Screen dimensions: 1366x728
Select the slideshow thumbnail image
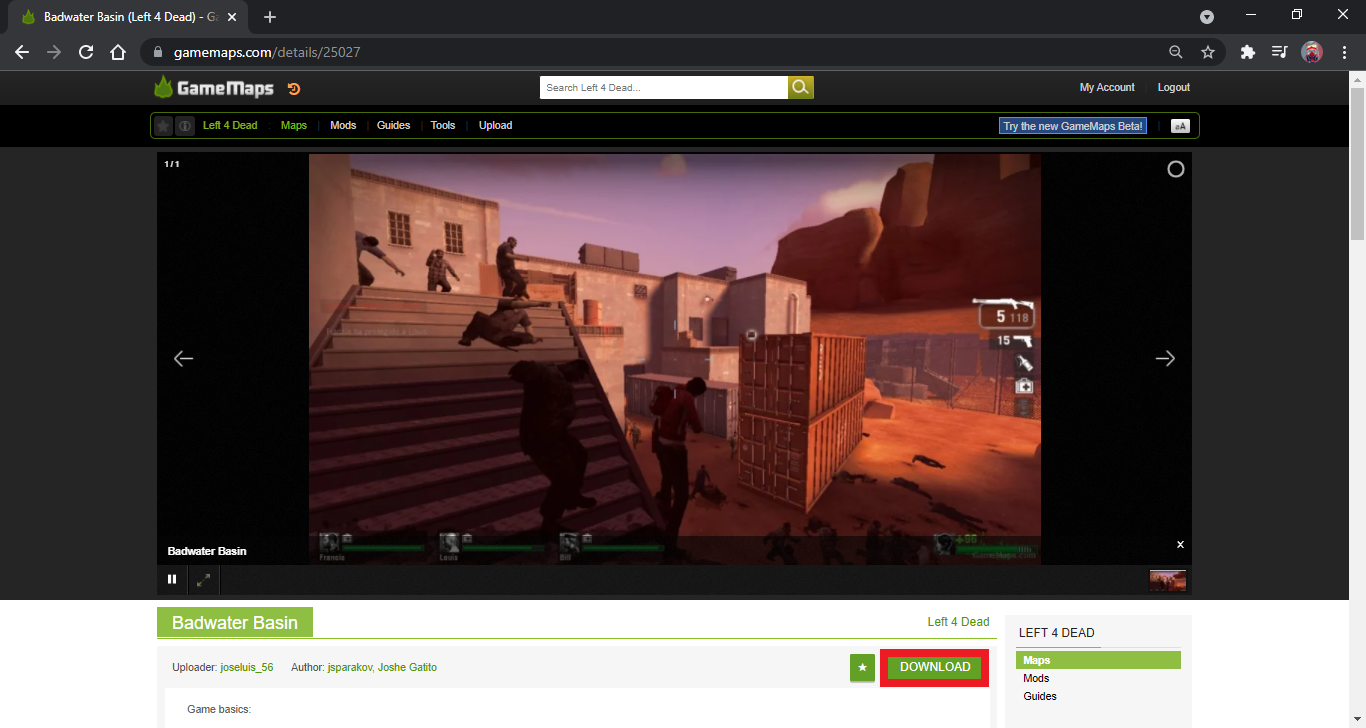pos(1168,580)
